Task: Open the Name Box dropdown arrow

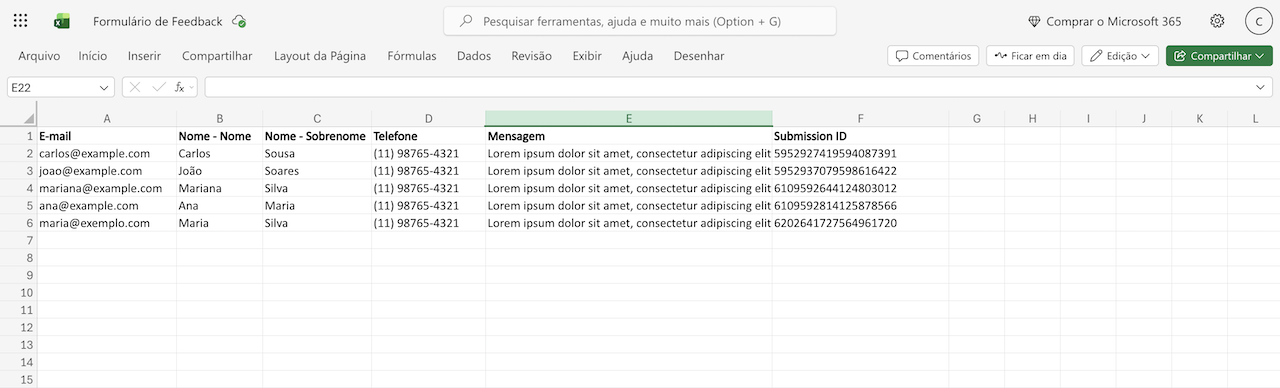Action: (104, 87)
